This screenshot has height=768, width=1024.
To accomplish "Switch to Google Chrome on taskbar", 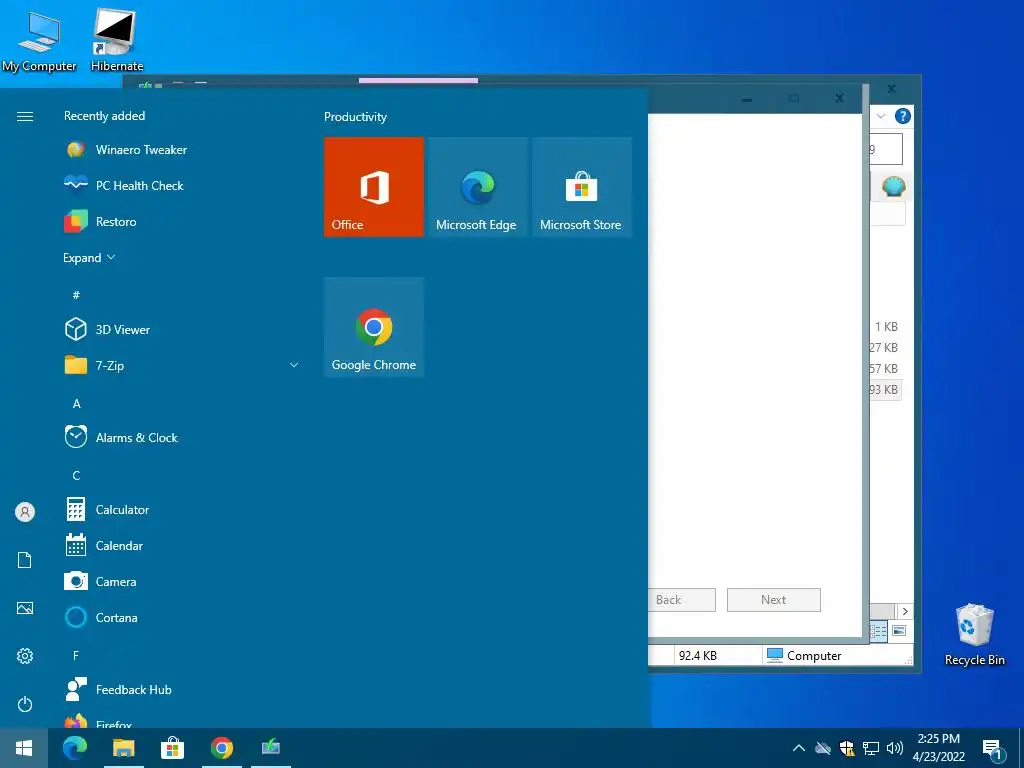I will pos(221,748).
